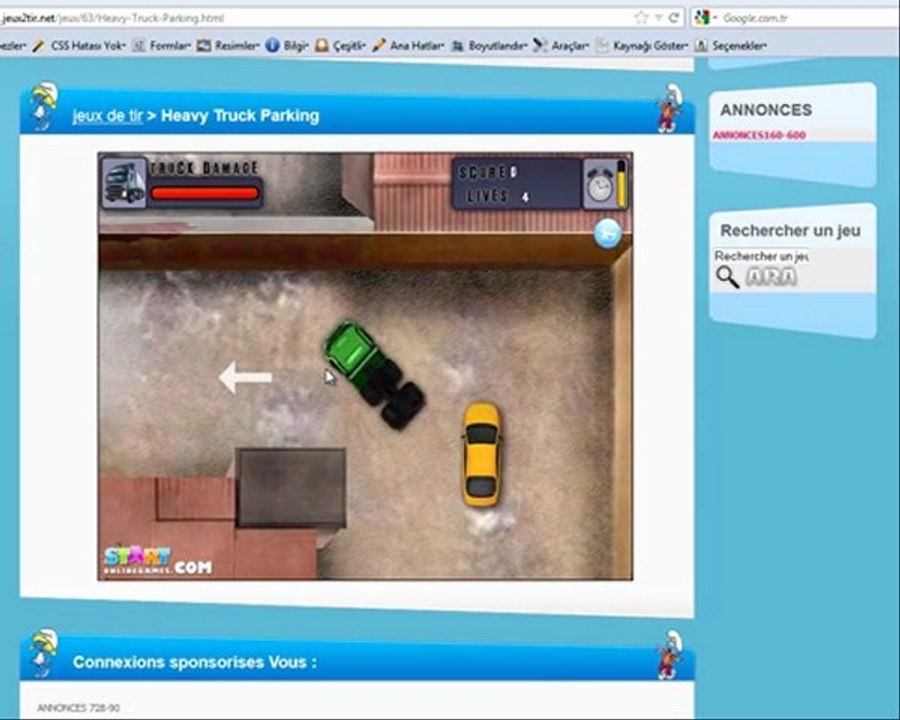Click the Smurf figure on the game header's right
This screenshot has width=900, height=720.
point(670,108)
